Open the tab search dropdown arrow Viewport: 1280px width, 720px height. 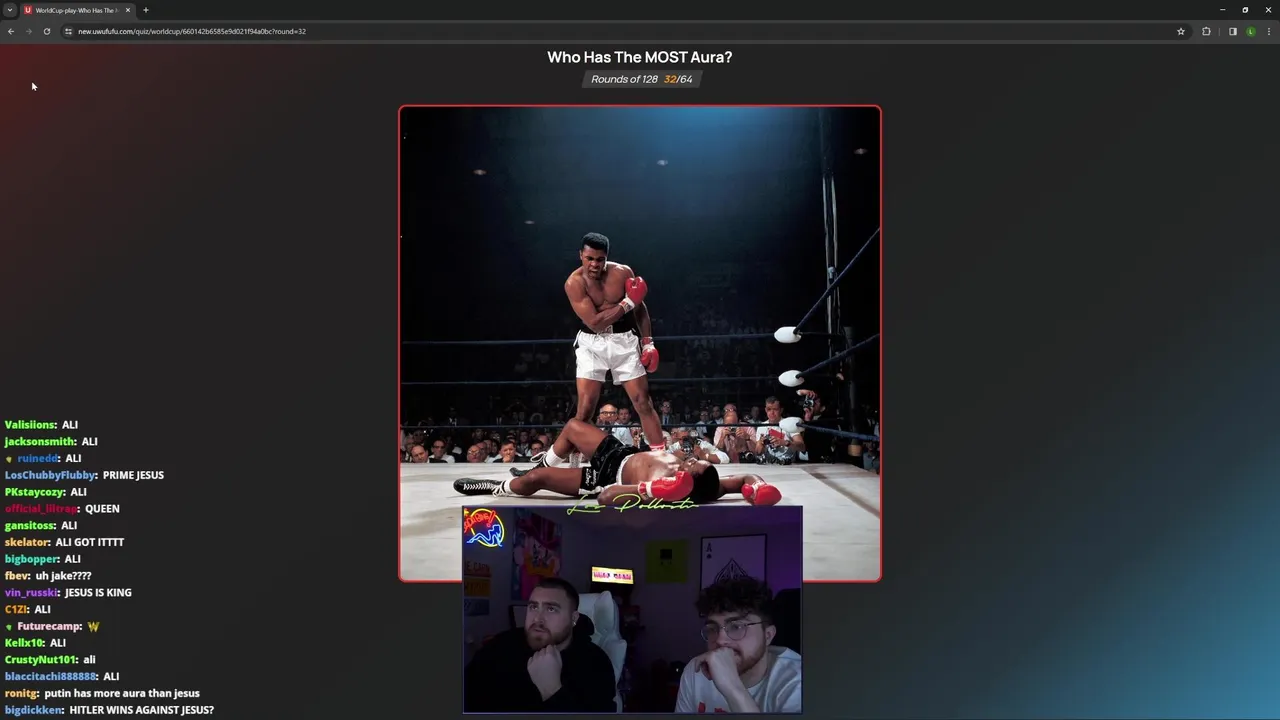click(x=10, y=10)
